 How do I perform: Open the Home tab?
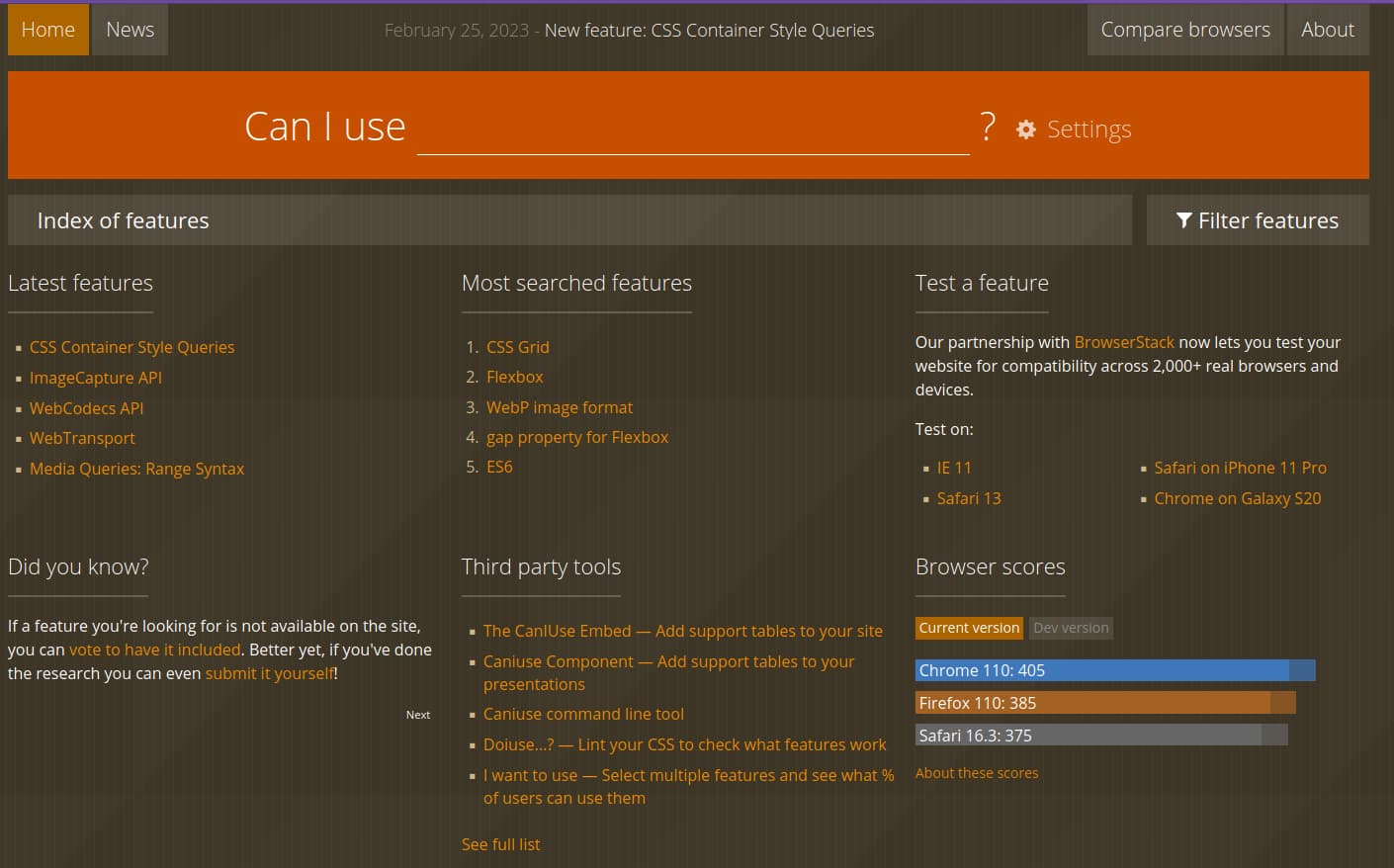click(47, 30)
